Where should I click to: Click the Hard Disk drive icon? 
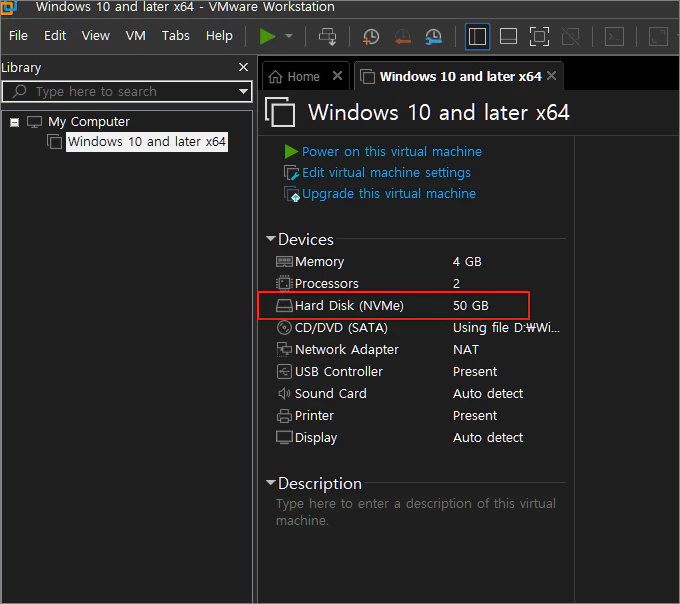284,306
